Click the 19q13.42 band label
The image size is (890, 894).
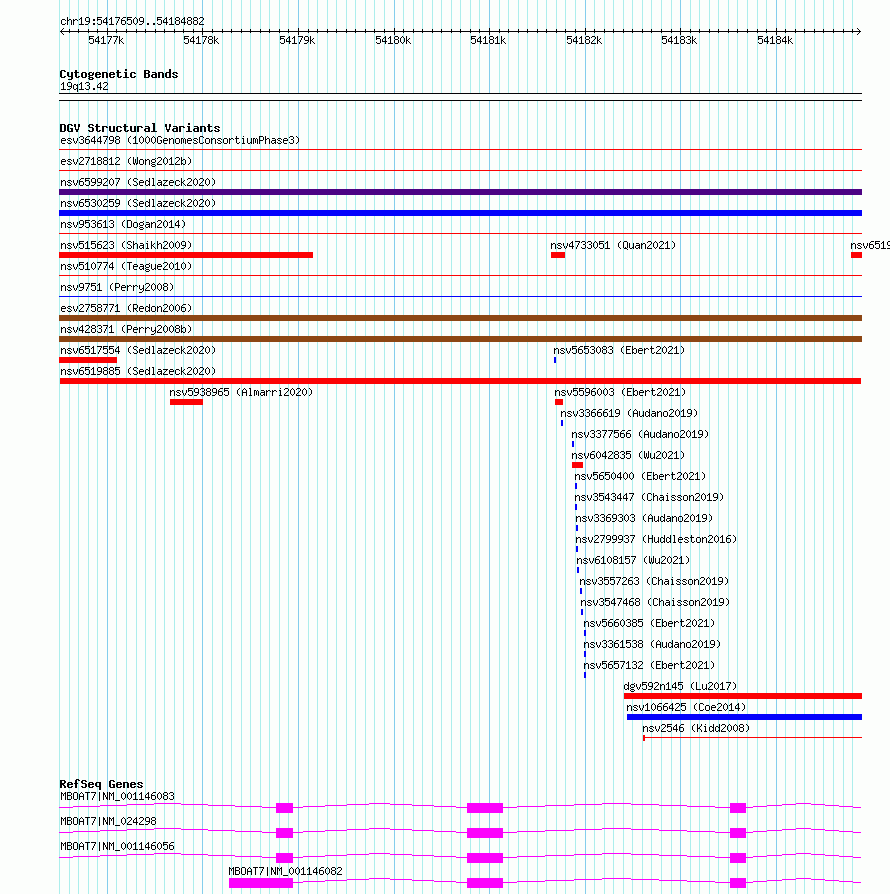pos(84,87)
